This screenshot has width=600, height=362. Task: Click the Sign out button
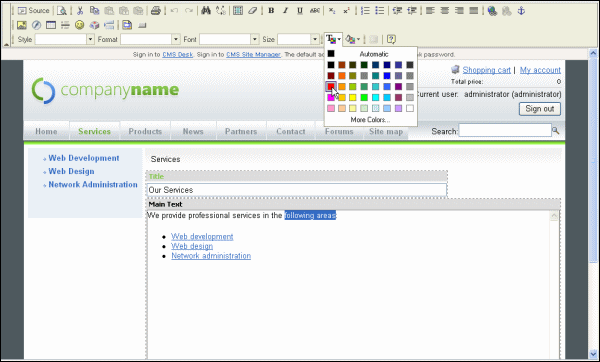pos(540,109)
